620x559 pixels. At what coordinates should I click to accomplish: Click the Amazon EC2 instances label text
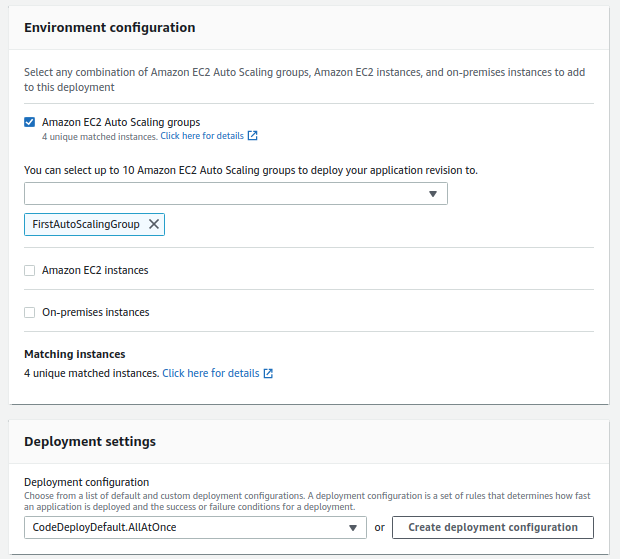click(x=95, y=270)
